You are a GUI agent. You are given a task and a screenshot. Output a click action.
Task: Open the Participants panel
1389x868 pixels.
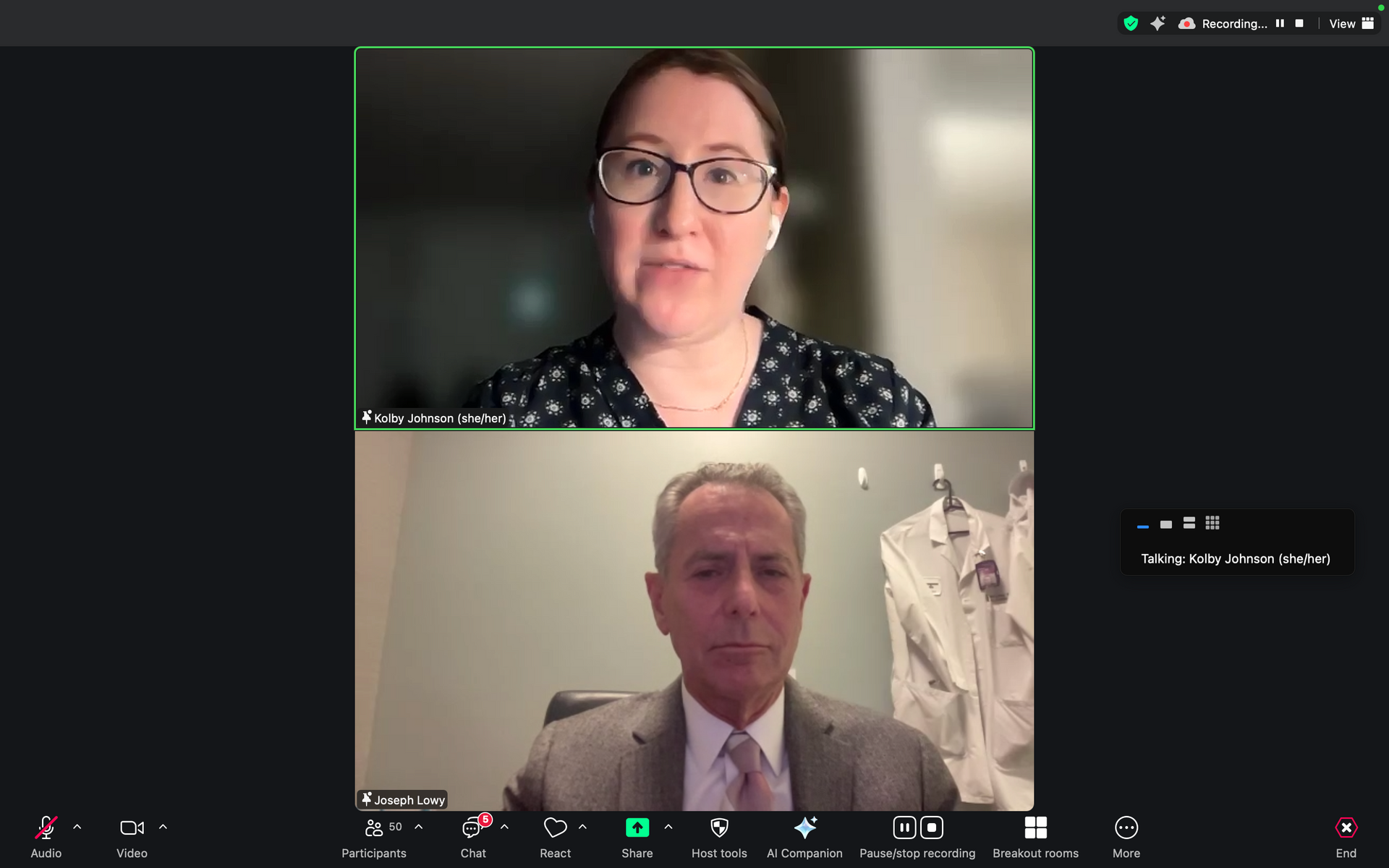point(374,828)
